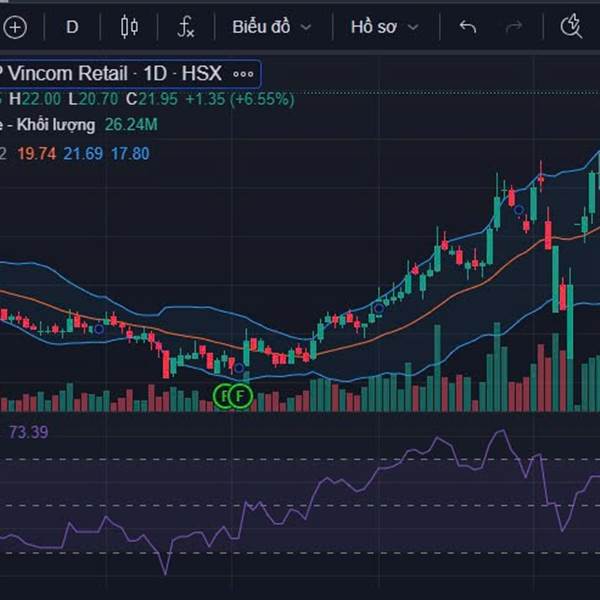Open the D daily timeframe selector

(72, 27)
